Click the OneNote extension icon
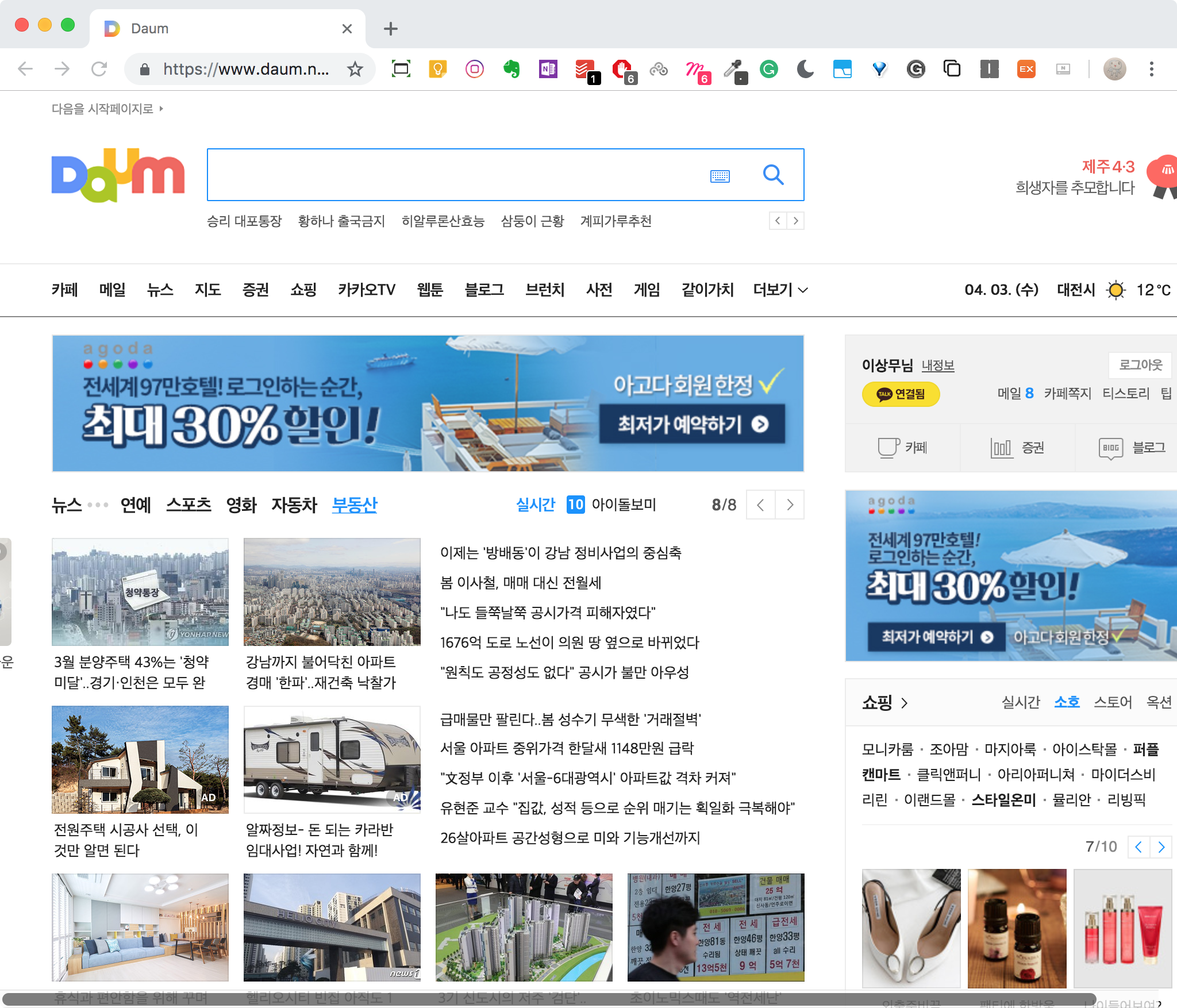This screenshot has width=1177, height=1008. tap(548, 70)
